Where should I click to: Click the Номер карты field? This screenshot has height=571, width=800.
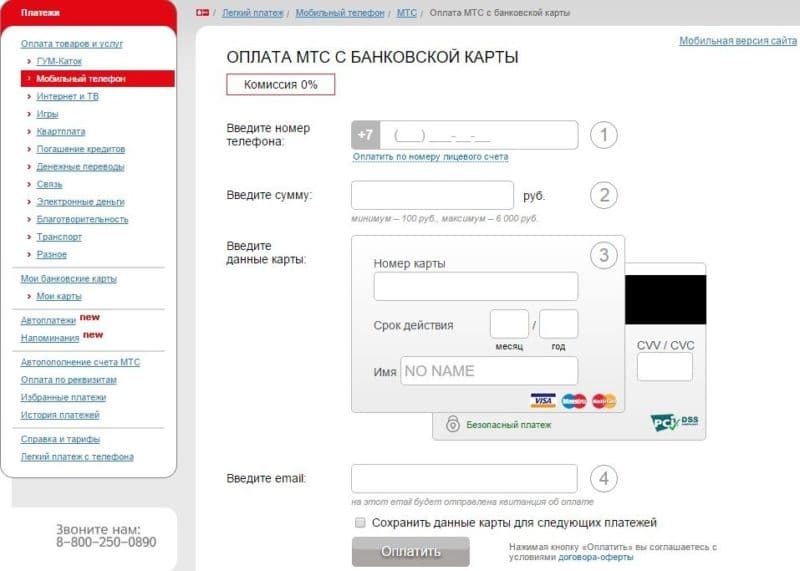point(476,286)
